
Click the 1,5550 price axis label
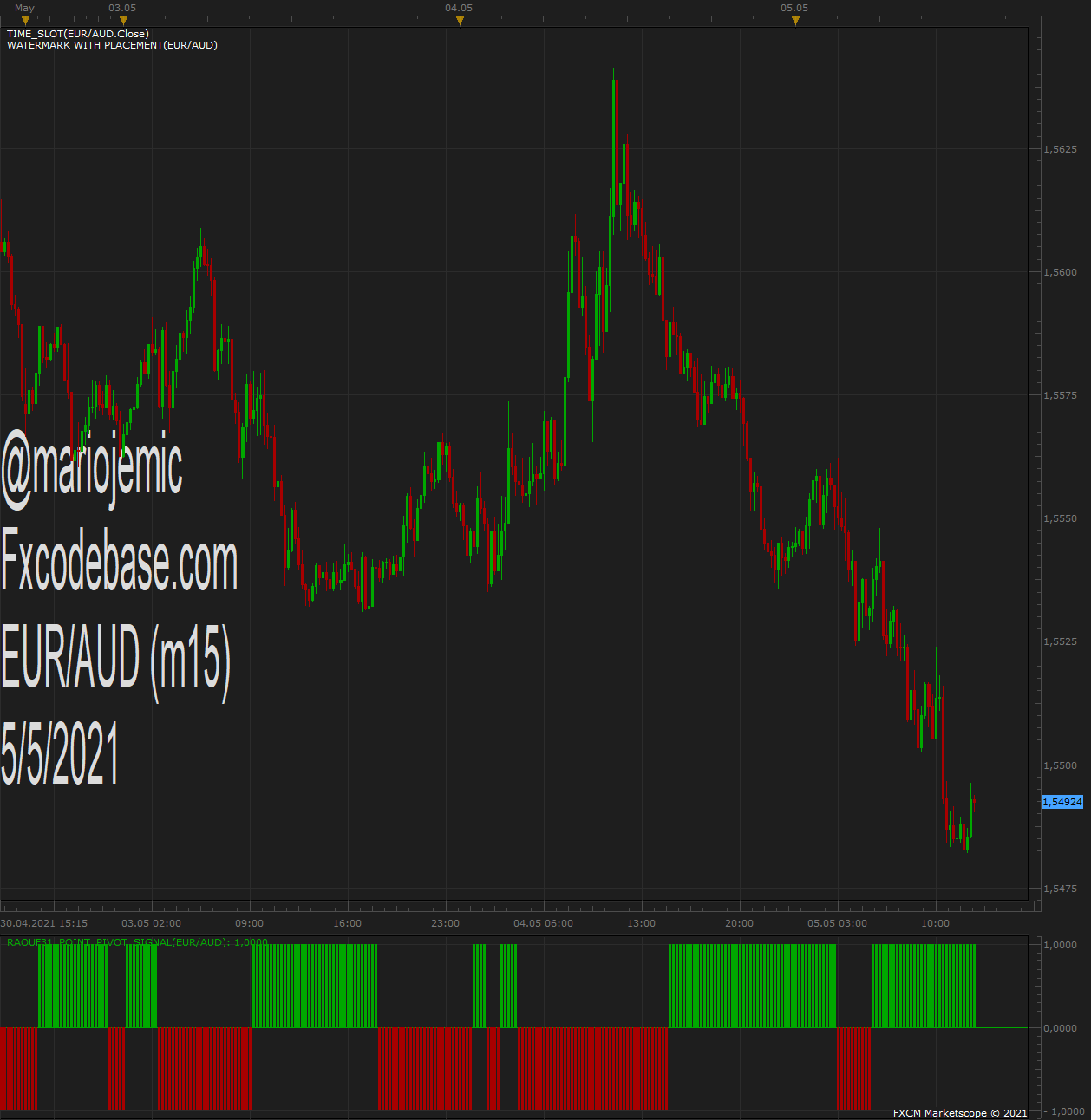[x=1059, y=518]
